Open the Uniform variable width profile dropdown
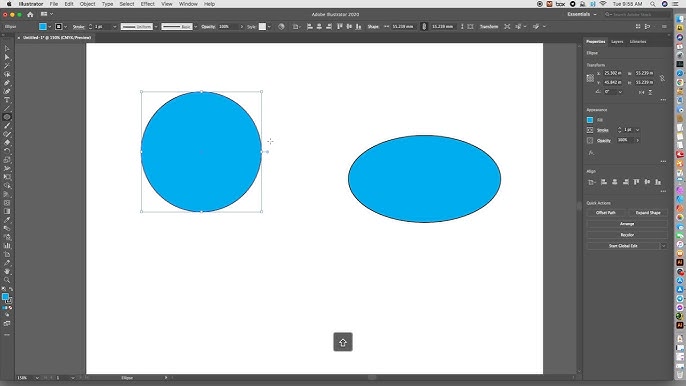Image resolution: width=686 pixels, height=386 pixels. coord(156,27)
